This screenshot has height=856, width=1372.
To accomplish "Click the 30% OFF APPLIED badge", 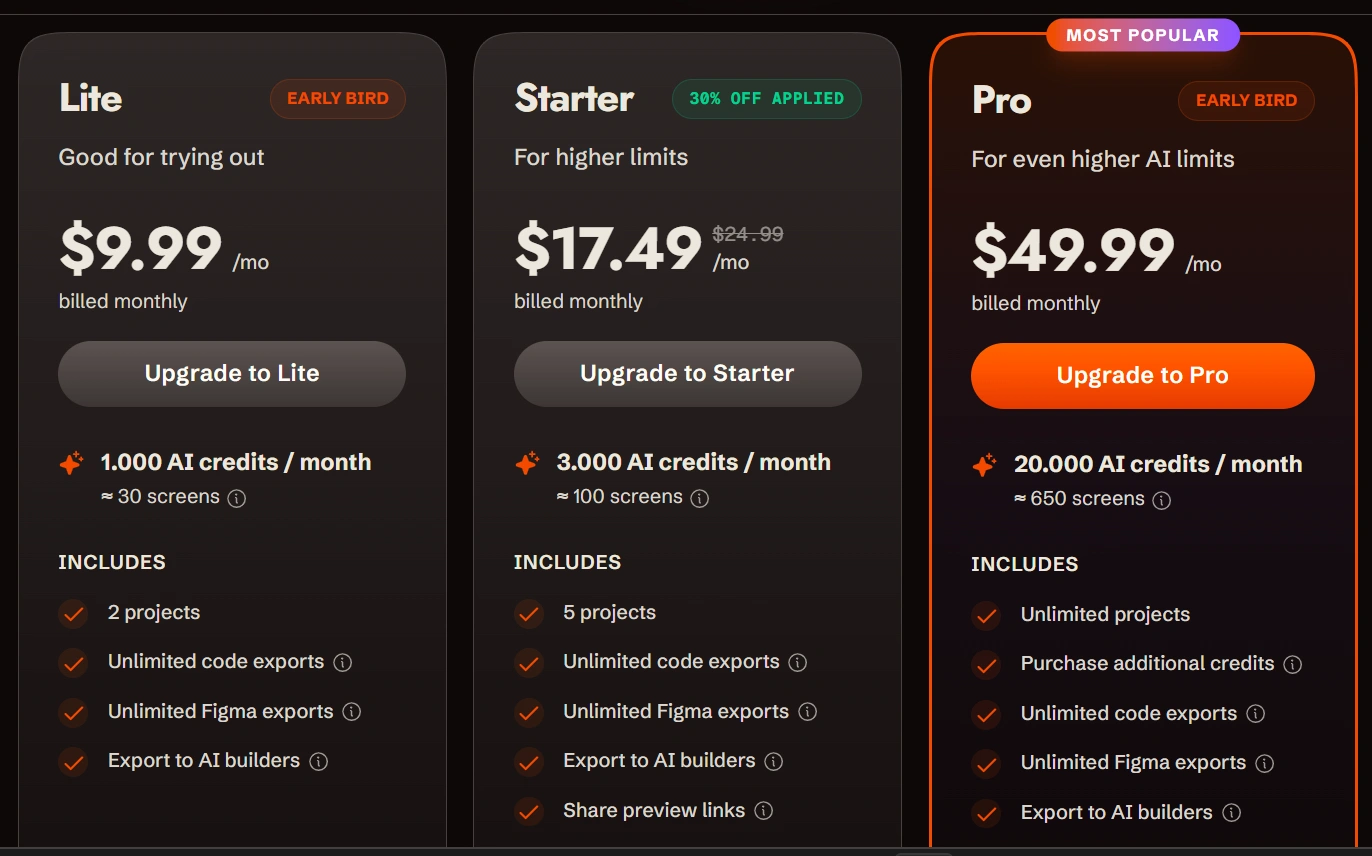I will tap(766, 99).
